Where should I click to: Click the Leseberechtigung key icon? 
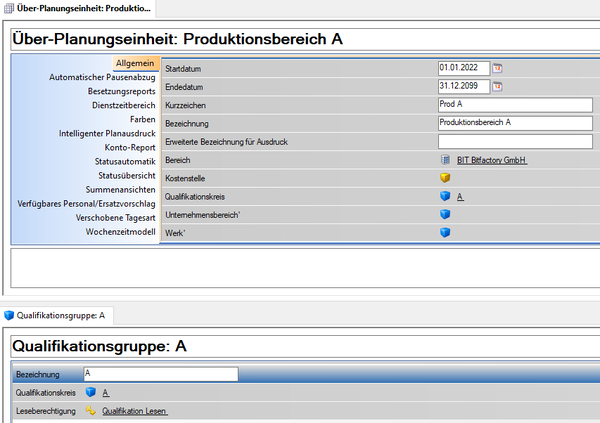[91, 411]
